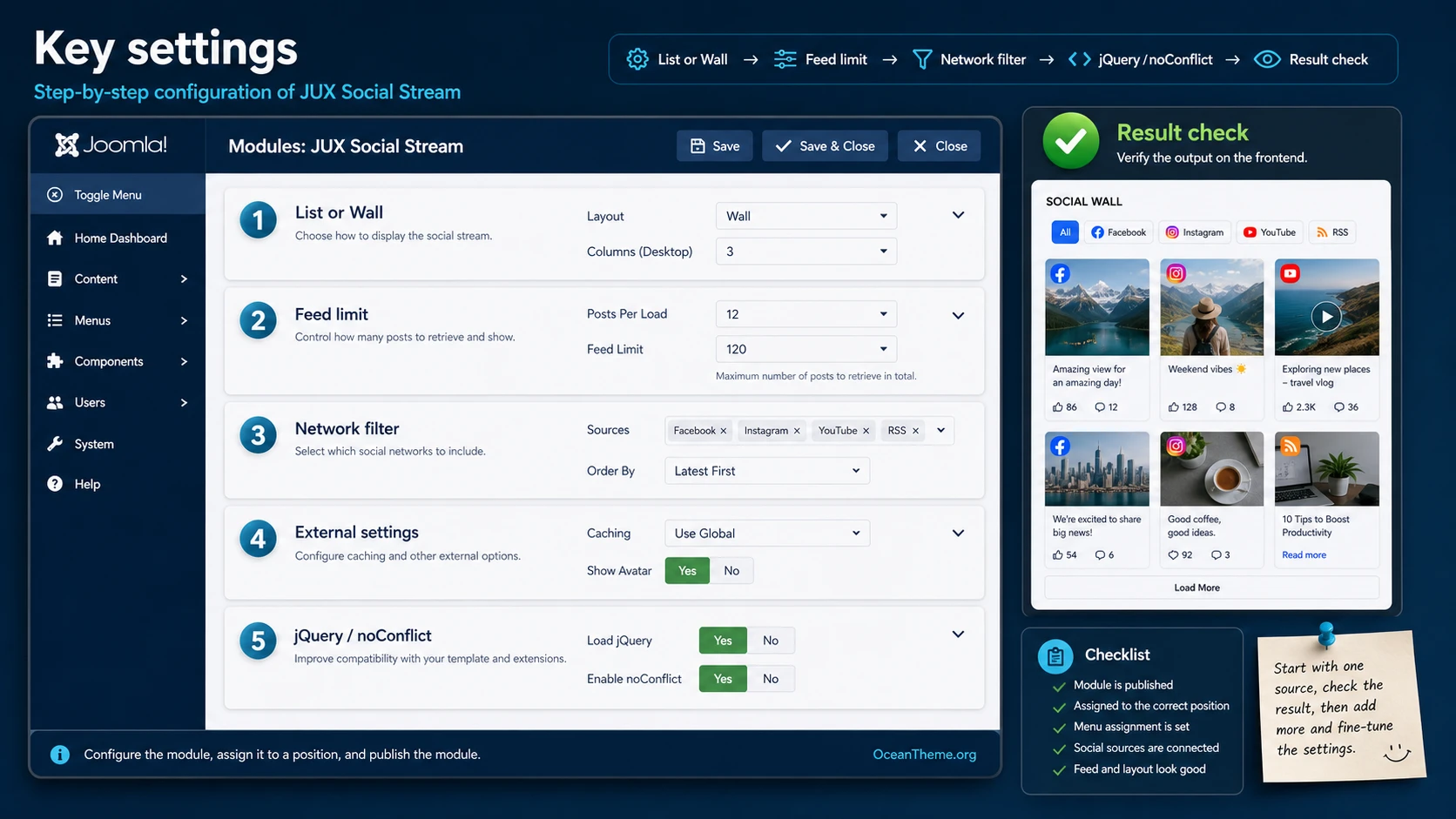1456x819 pixels.
Task: Set Enable noConflict to No
Action: click(x=771, y=679)
